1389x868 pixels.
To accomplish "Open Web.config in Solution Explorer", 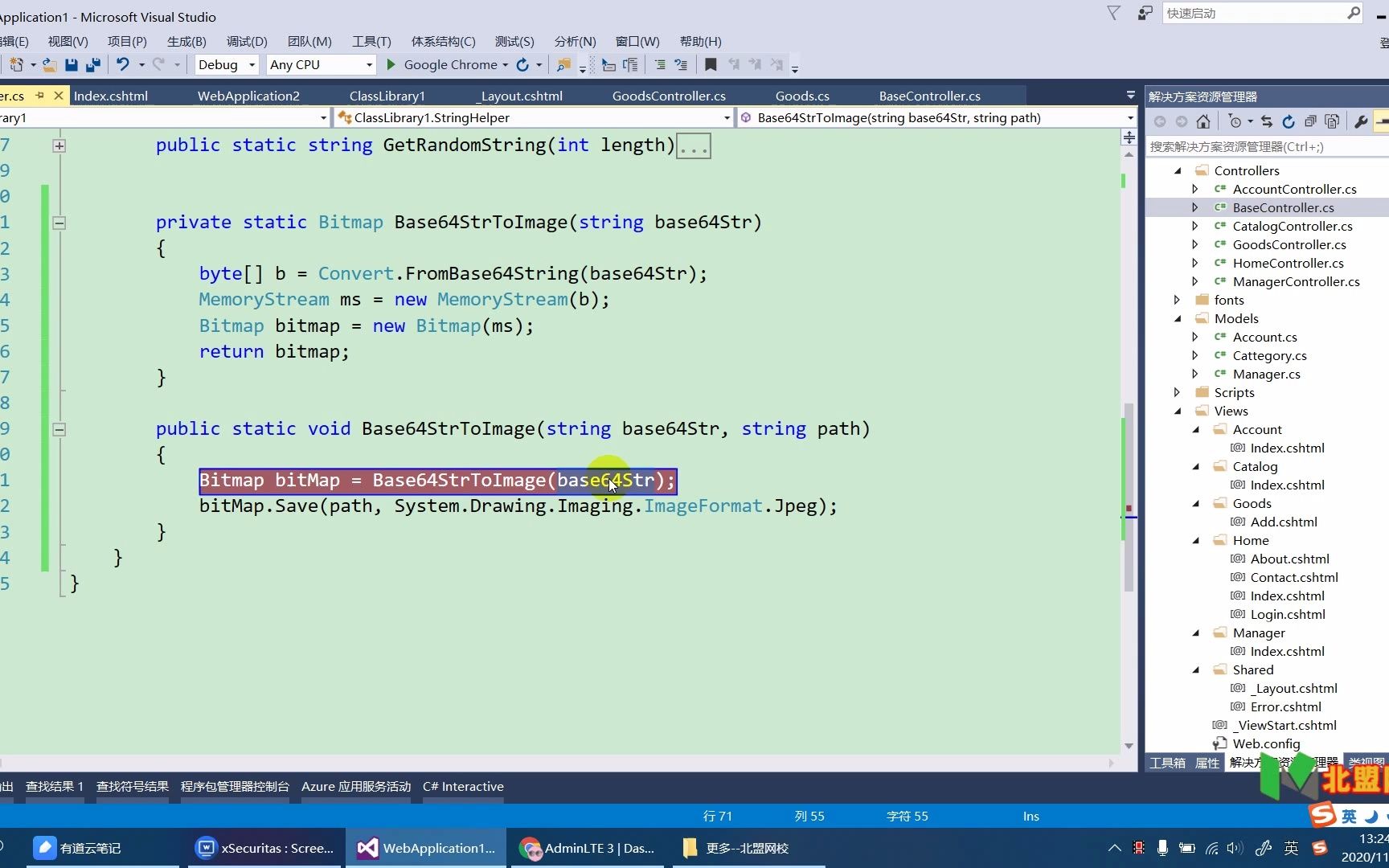I will (x=1266, y=743).
